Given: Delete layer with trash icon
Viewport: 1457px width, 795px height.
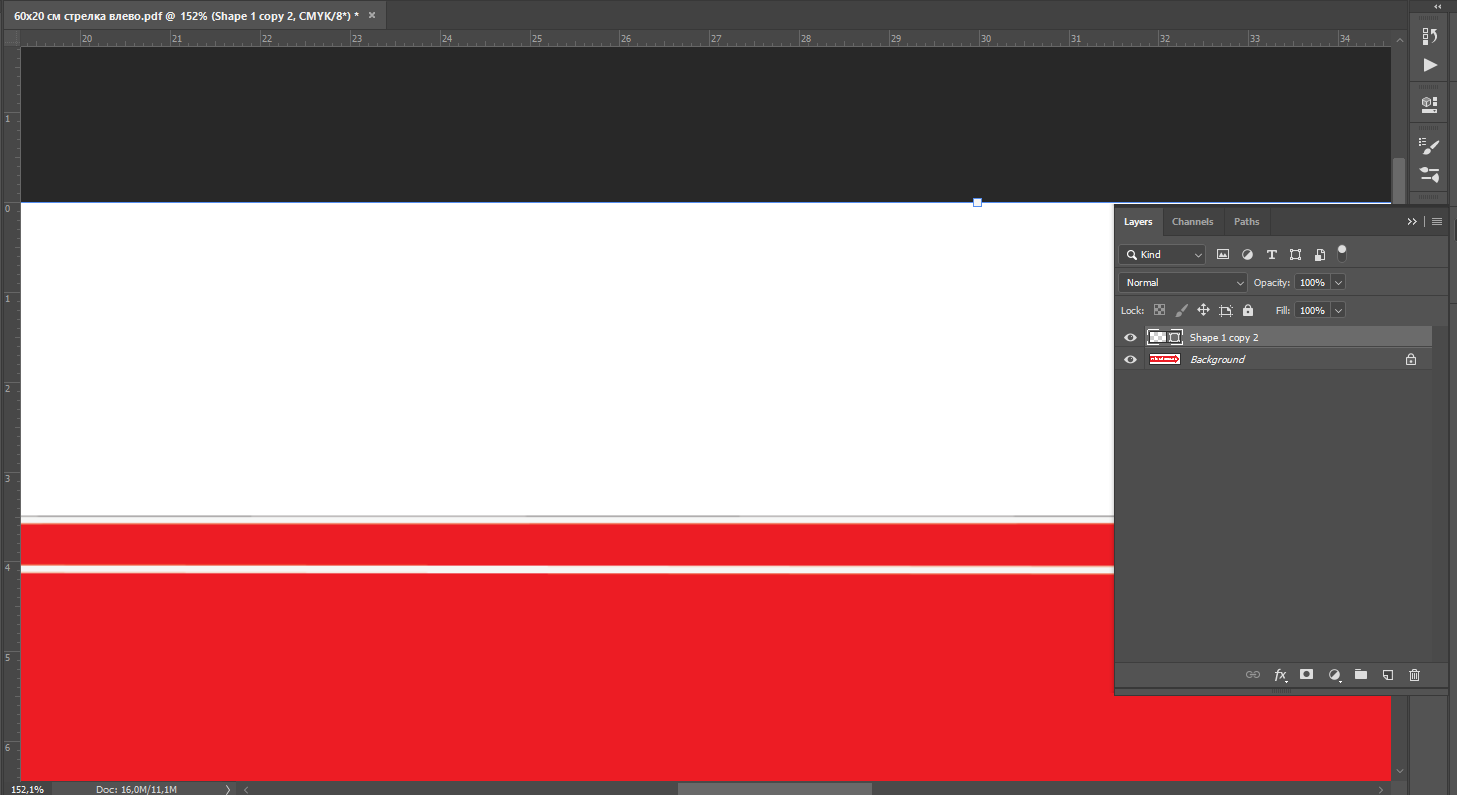Looking at the screenshot, I should (x=1414, y=675).
